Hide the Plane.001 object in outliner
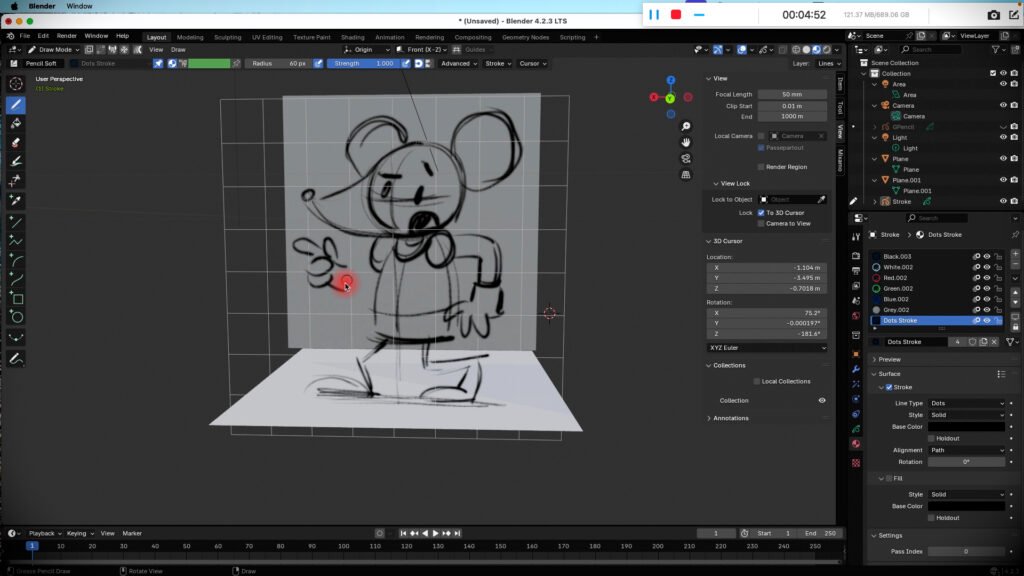The width and height of the screenshot is (1024, 576). tap(1003, 180)
